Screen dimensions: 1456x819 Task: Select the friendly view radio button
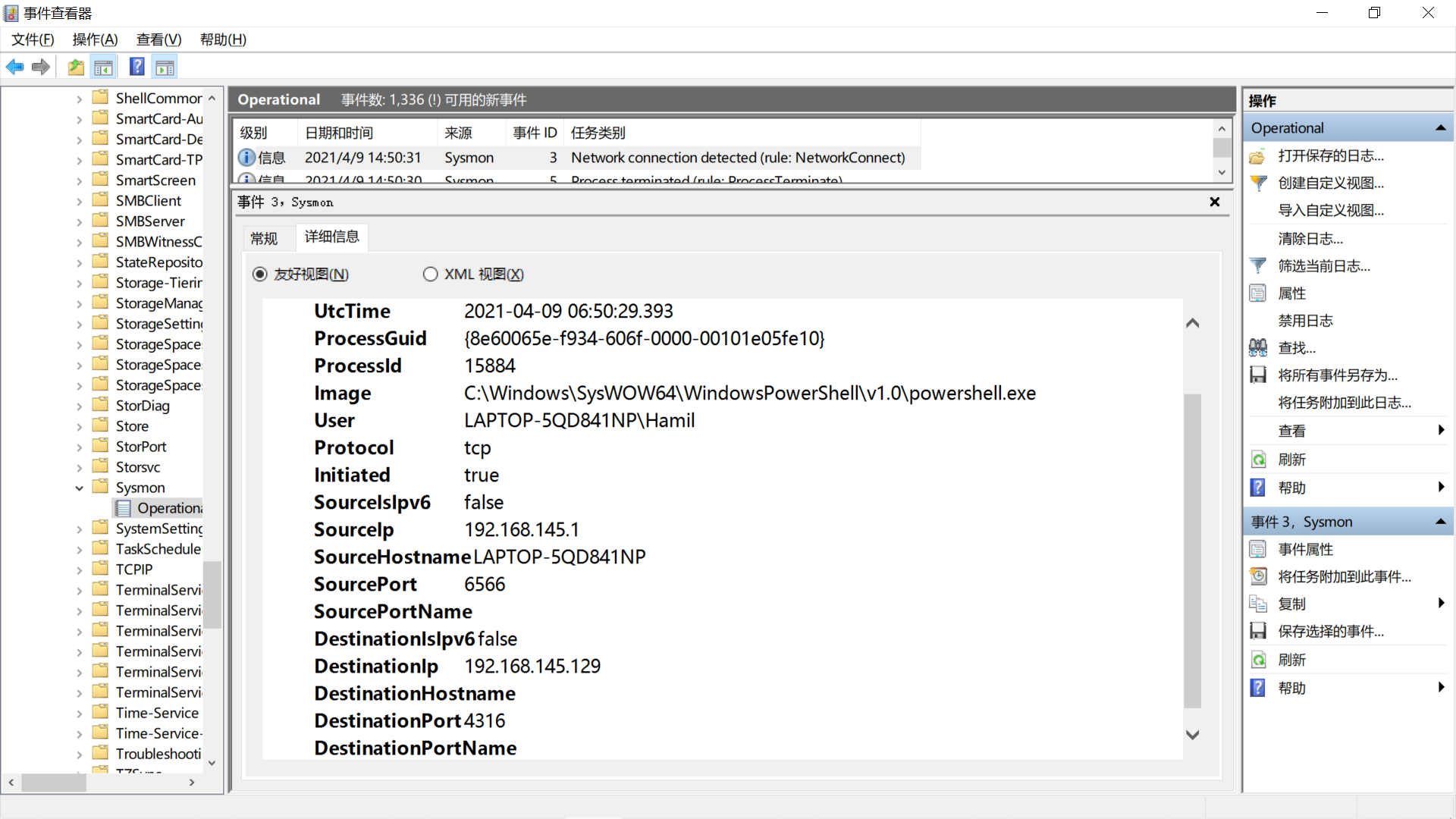(260, 275)
